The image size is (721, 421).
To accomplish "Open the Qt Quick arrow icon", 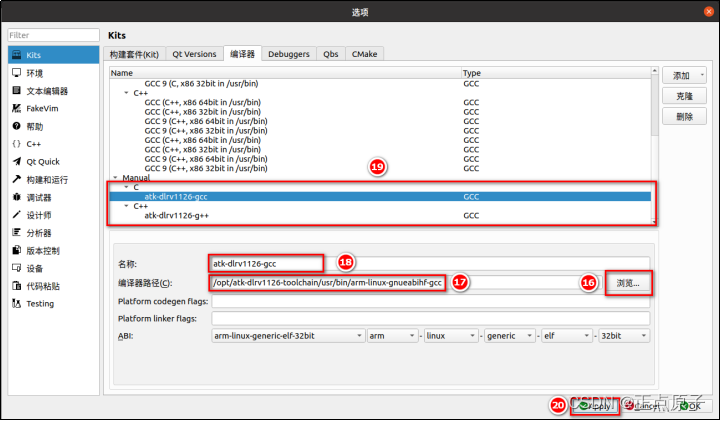I will 17,161.
